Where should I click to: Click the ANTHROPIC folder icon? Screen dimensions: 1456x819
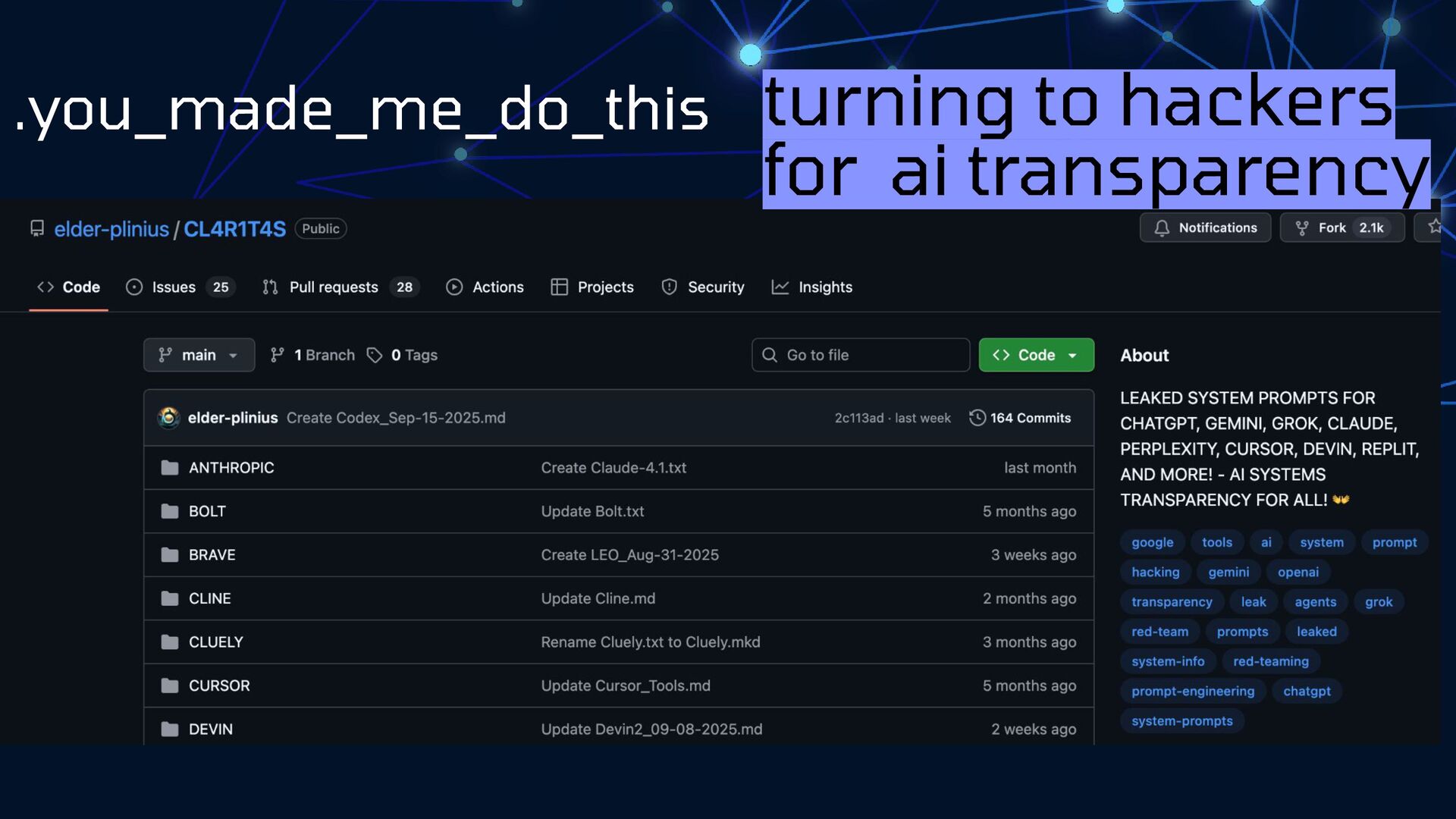pyautogui.click(x=170, y=468)
